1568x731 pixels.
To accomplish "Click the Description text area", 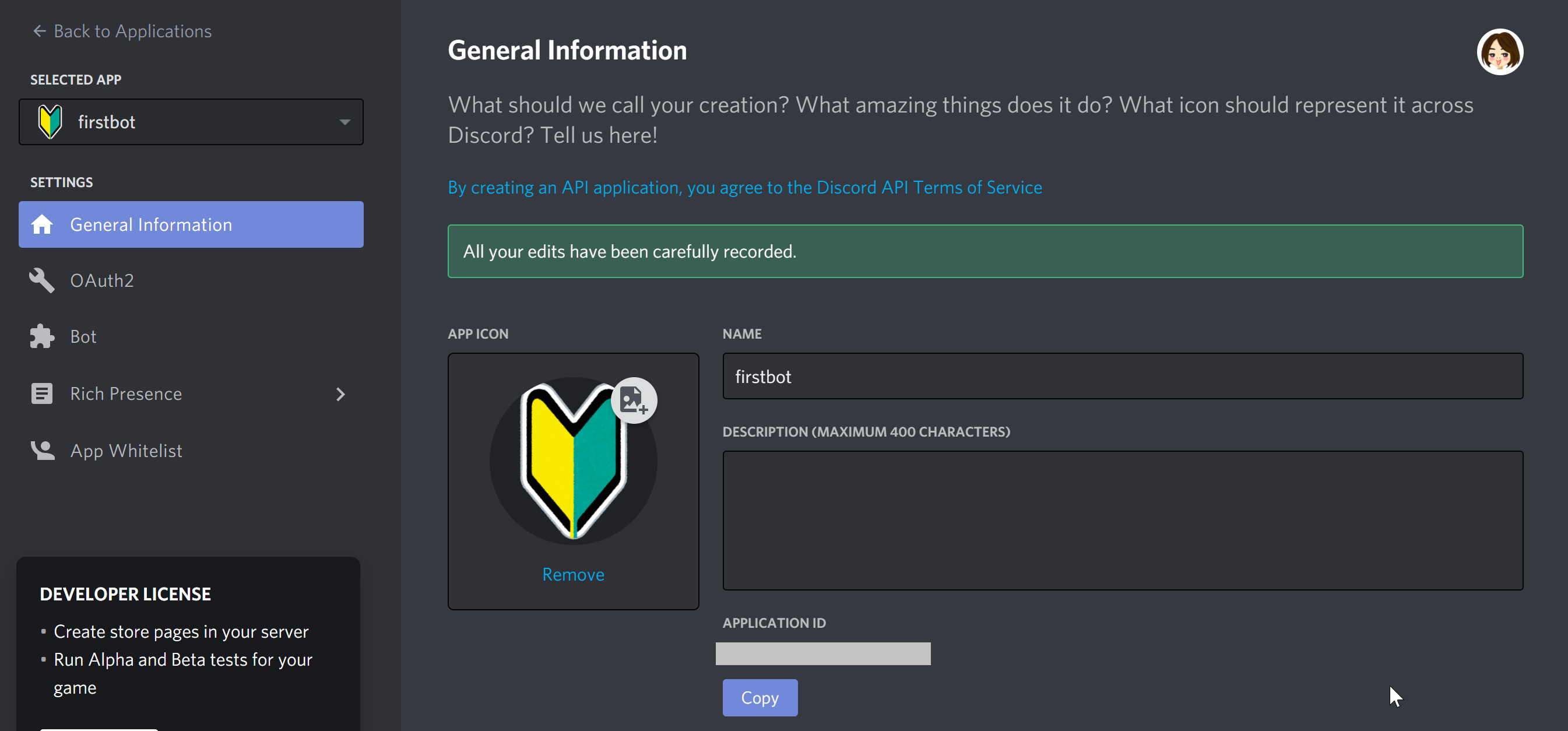I will pos(1122,521).
